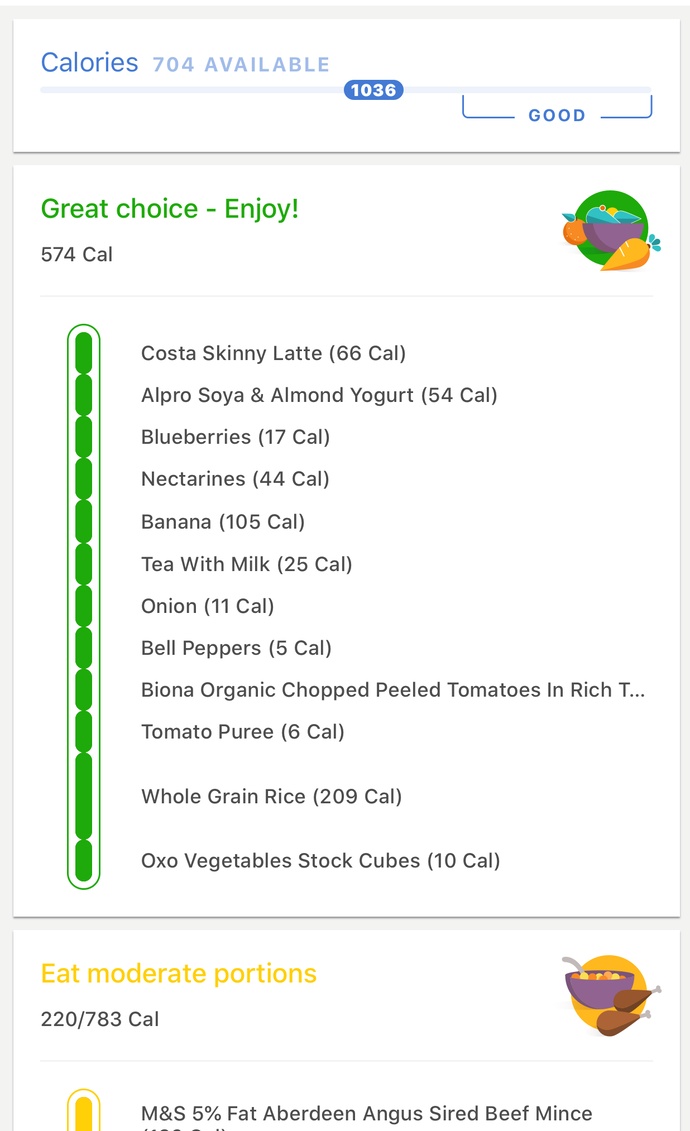Screen dimensions: 690x1131
Task: Select Oxo Vegetables Stock Cubes entry
Action: (x=320, y=860)
